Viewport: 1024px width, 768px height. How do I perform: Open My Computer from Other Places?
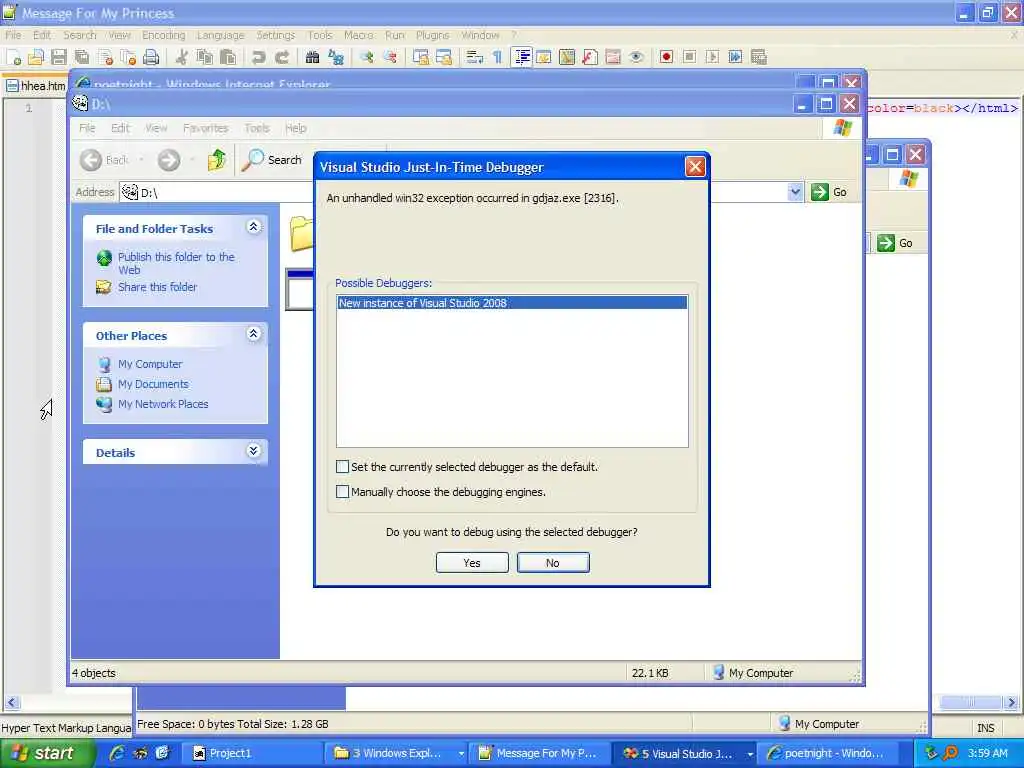tap(150, 364)
